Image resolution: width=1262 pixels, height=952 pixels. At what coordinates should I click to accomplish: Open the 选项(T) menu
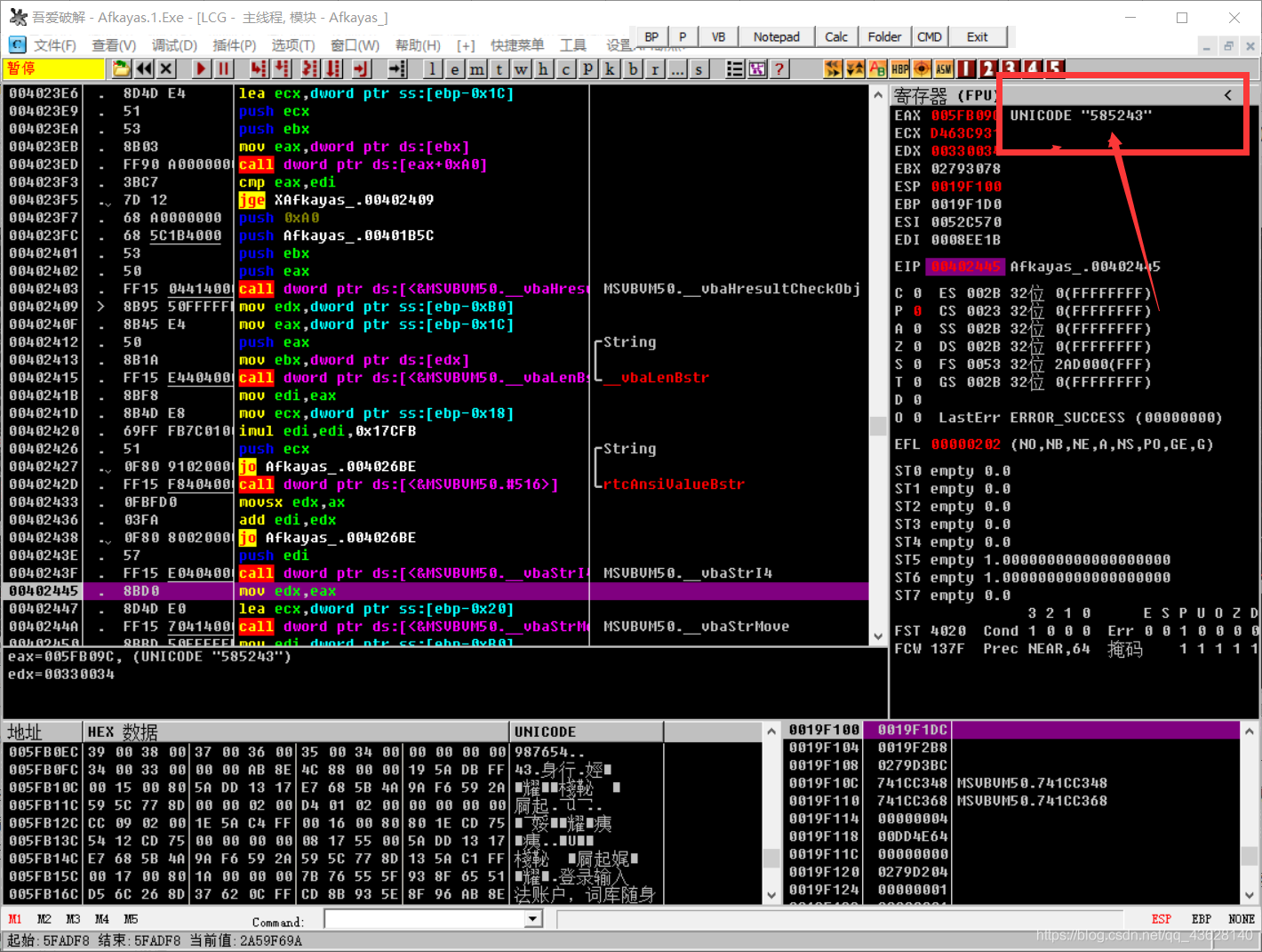pos(293,44)
